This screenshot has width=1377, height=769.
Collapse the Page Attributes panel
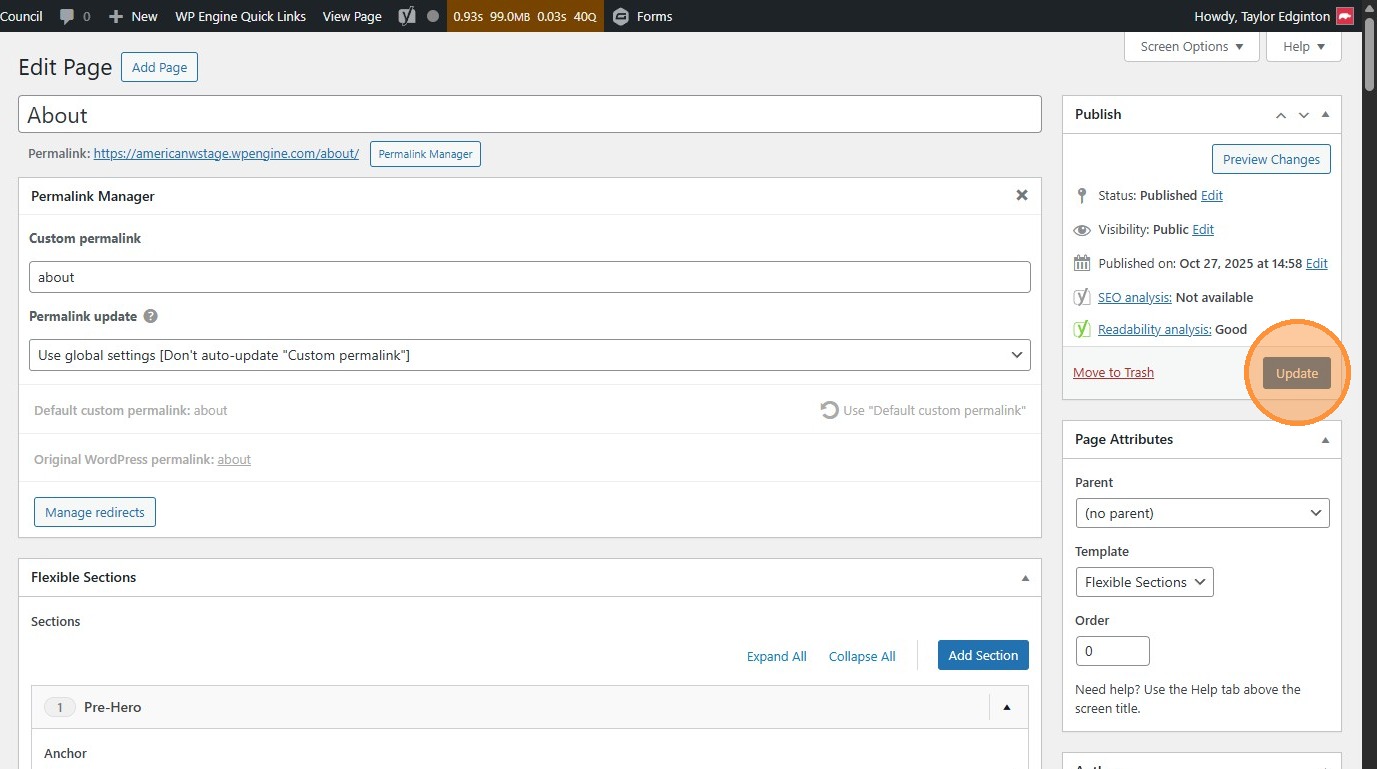1326,440
